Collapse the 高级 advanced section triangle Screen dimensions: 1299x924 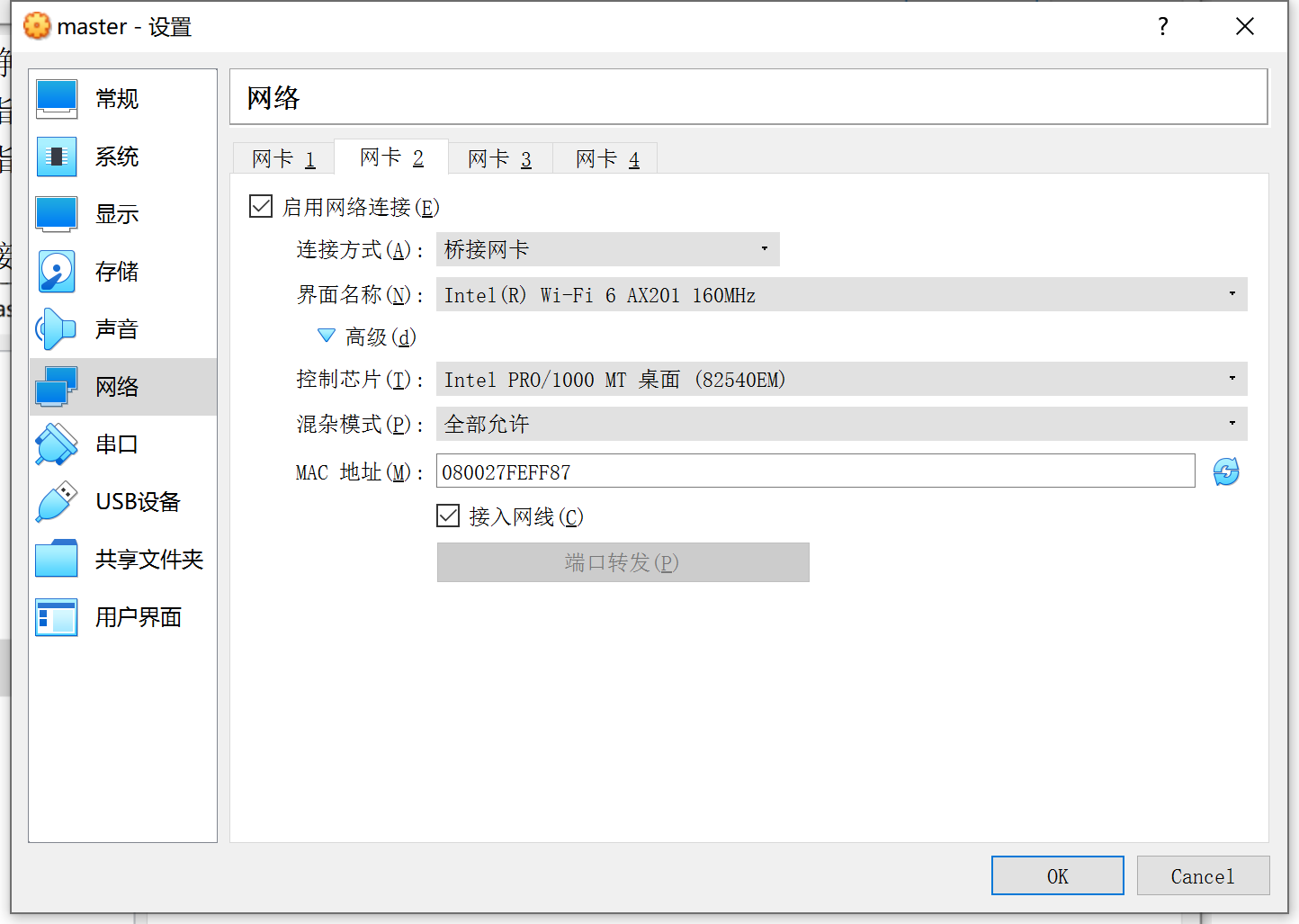tap(327, 336)
